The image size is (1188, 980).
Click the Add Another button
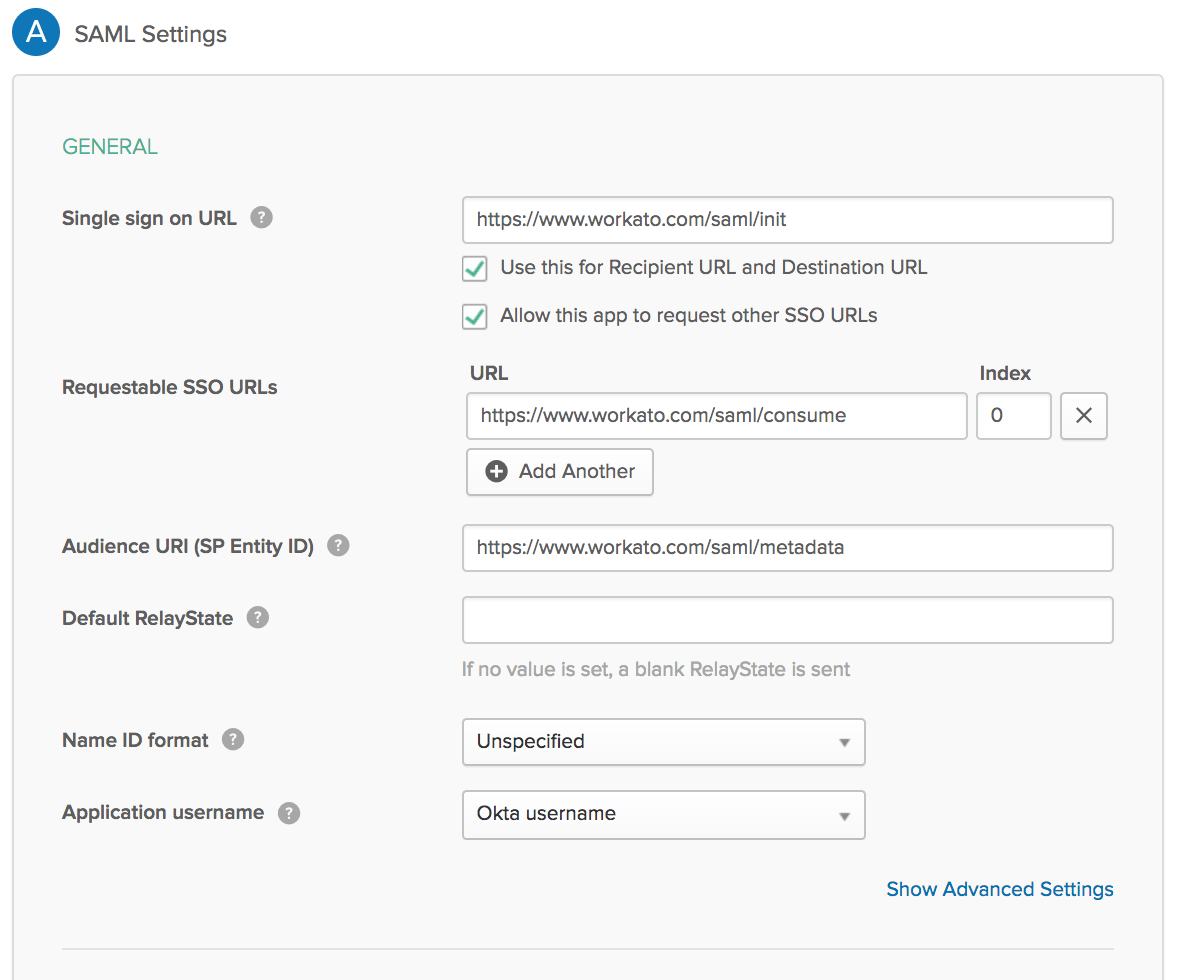(x=560, y=472)
